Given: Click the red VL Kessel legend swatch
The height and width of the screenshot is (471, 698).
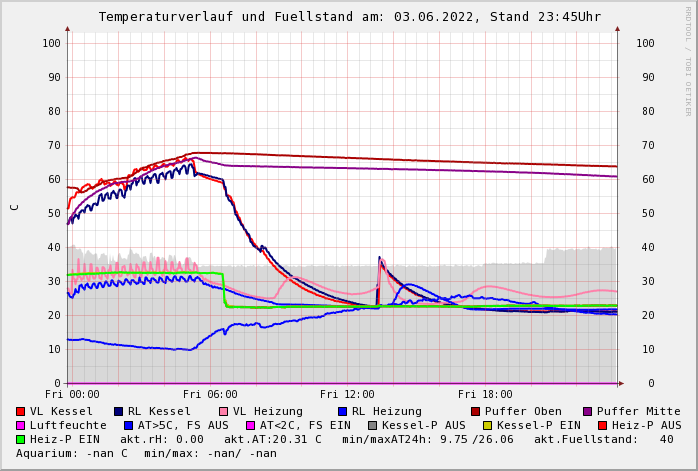Looking at the screenshot, I should [20, 411].
